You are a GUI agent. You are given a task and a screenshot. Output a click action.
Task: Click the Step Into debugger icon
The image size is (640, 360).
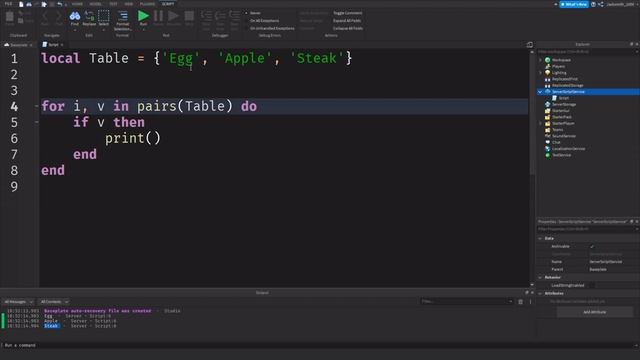pyautogui.click(x=206, y=16)
